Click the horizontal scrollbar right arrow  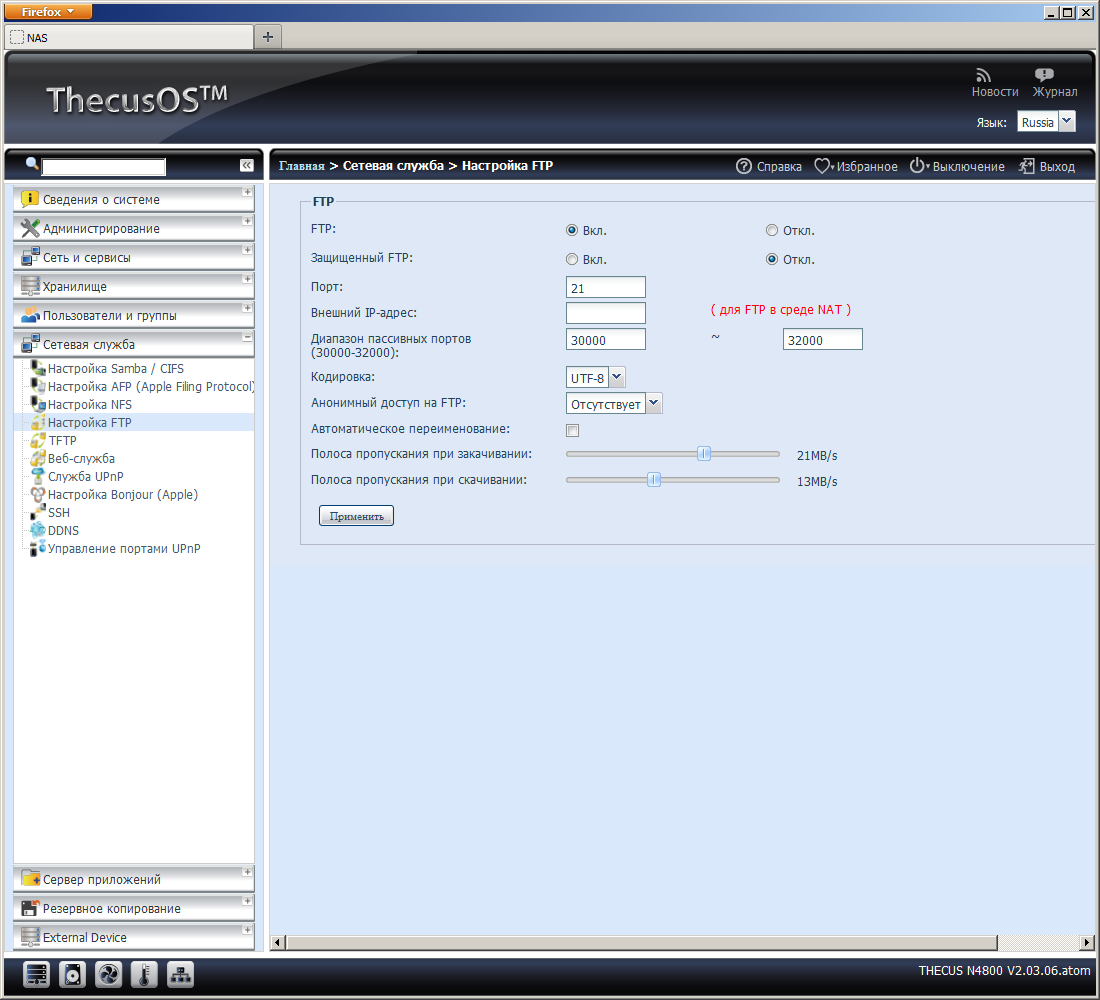click(1087, 942)
